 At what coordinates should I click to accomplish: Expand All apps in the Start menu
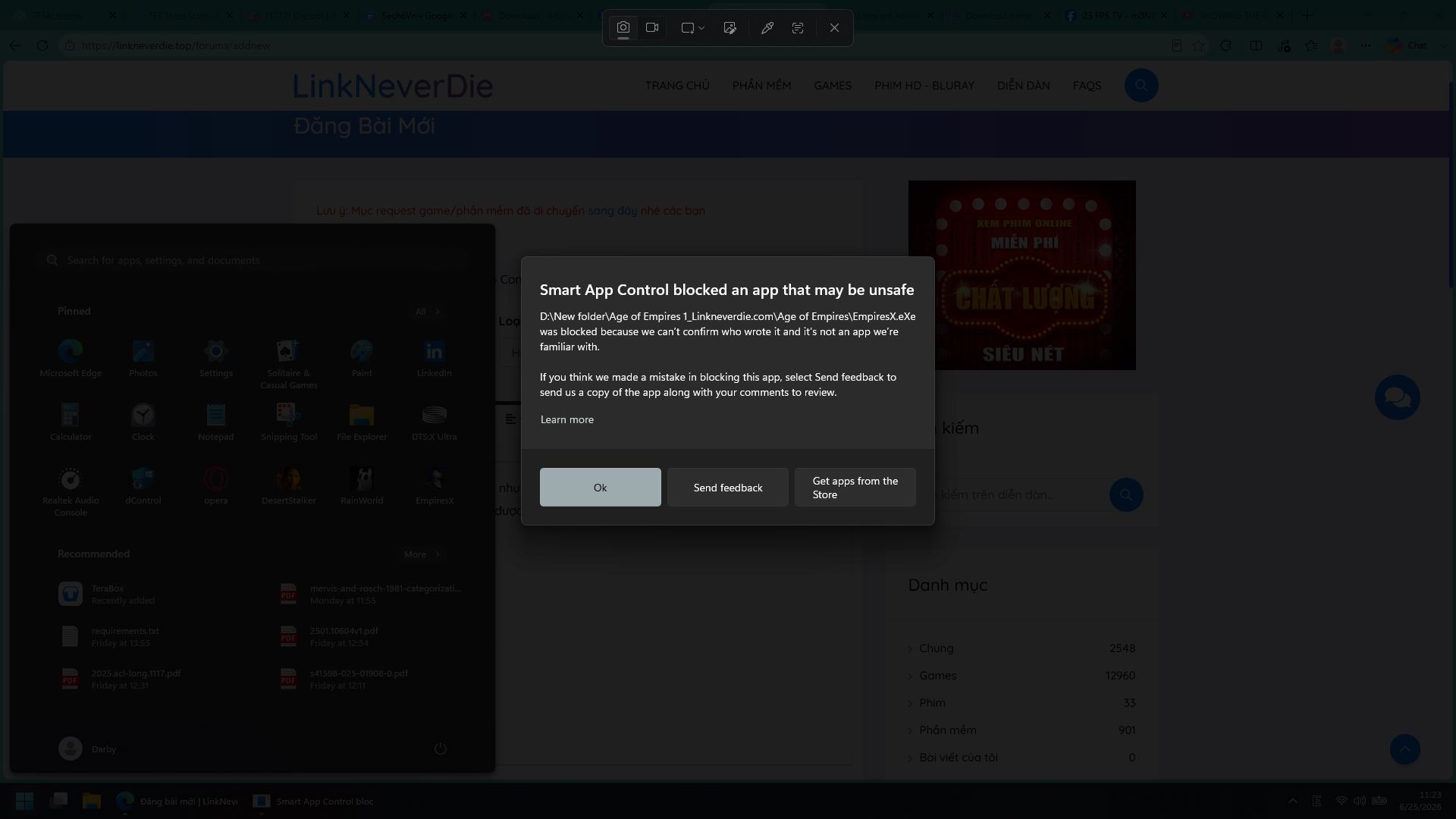click(x=427, y=312)
